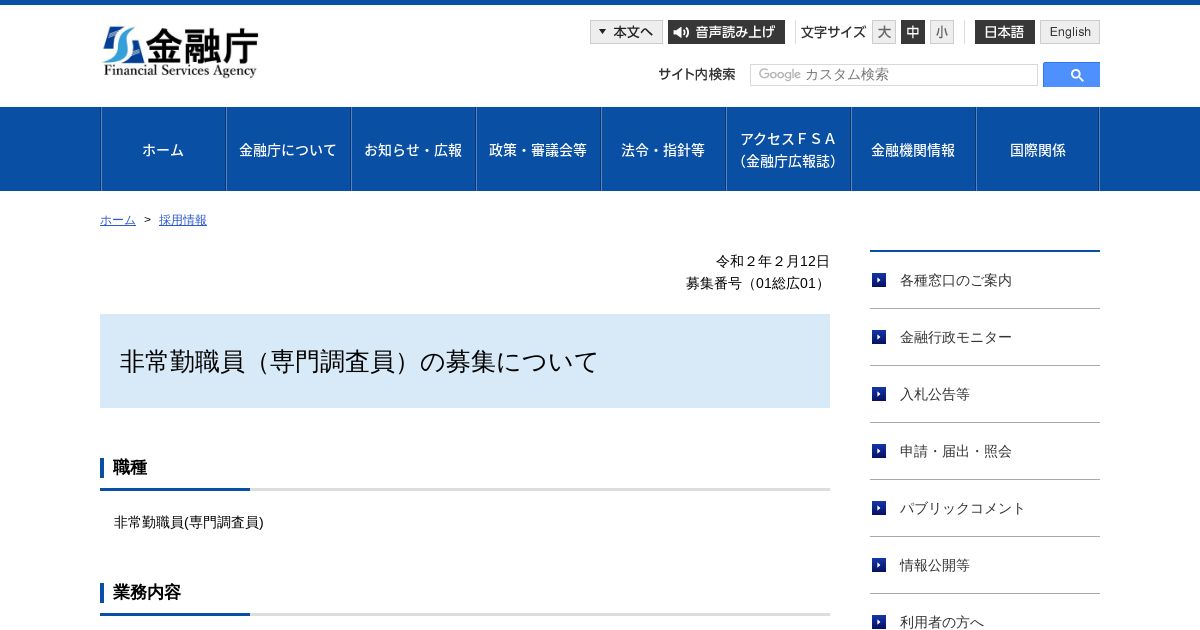The height and width of the screenshot is (630, 1200).
Task: Open アクセスFSA navigation item
Action: click(x=789, y=149)
